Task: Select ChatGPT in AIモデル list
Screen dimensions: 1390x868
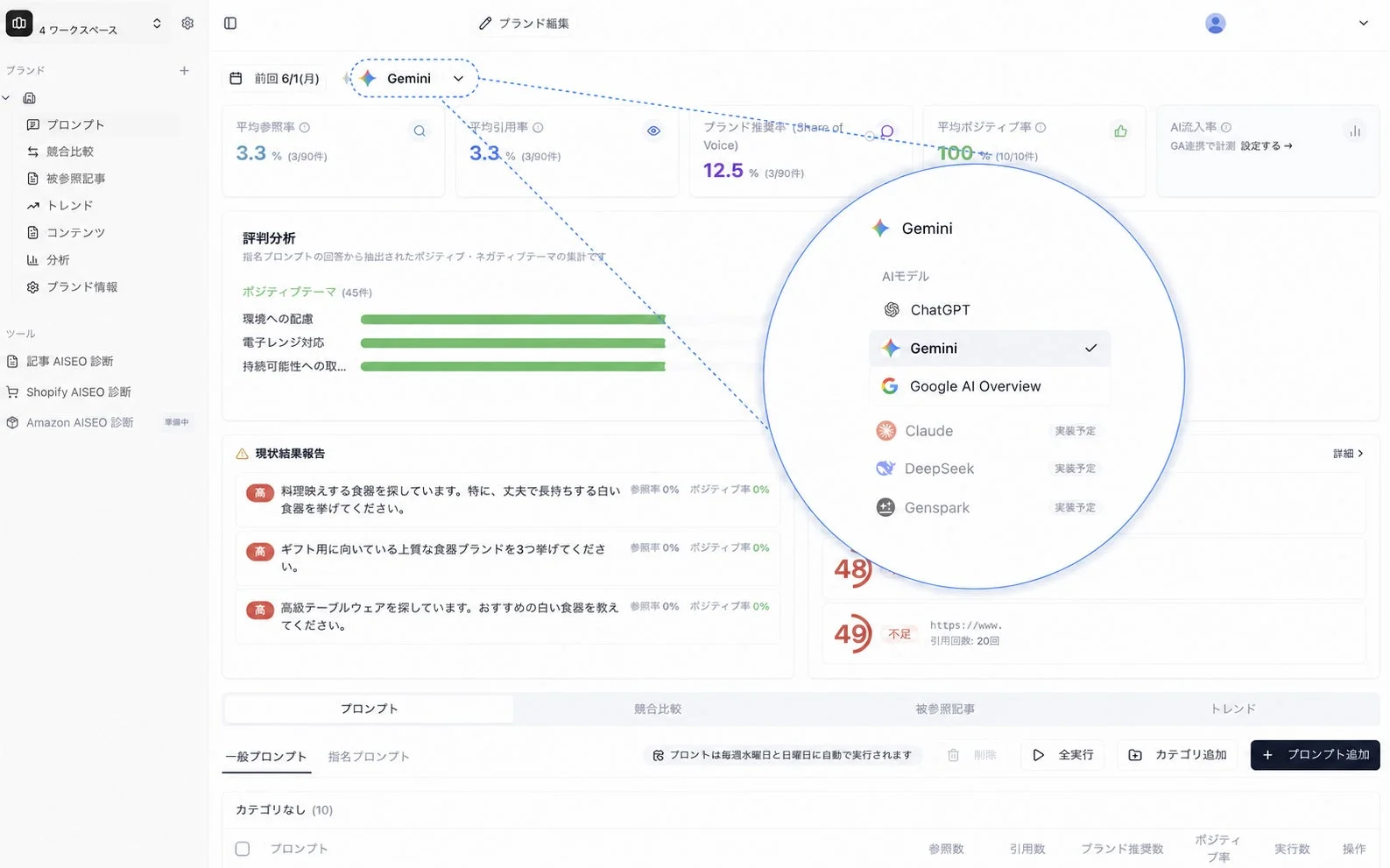Action: [990, 310]
